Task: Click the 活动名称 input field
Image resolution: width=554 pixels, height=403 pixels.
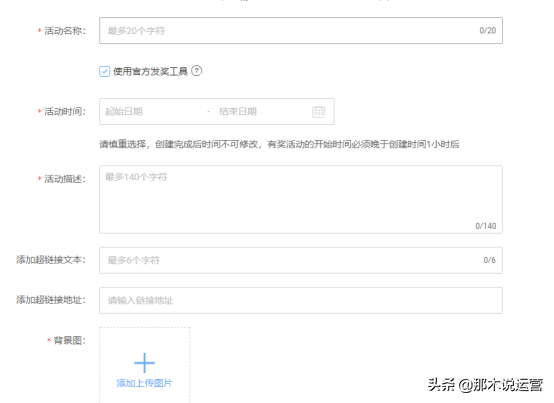Action: [x=301, y=31]
